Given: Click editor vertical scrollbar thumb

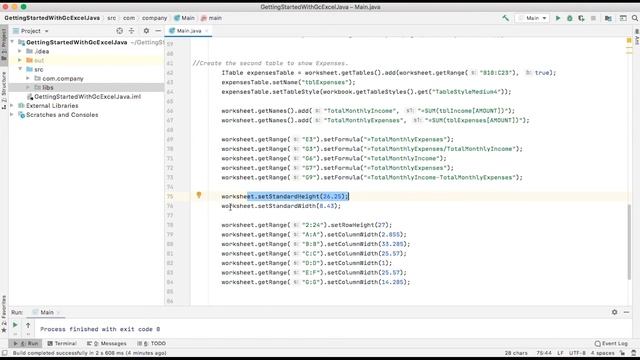Looking at the screenshot, I should 629,242.
